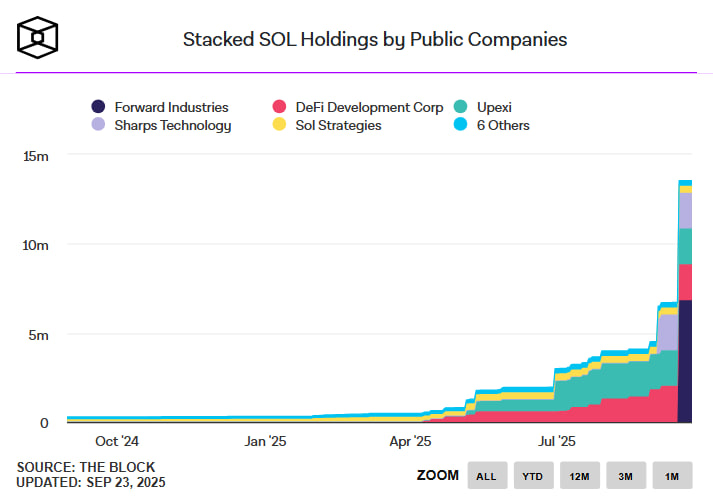Screen dimensions: 713x500
Task: Switch zoom to 1M
Action: point(672,476)
